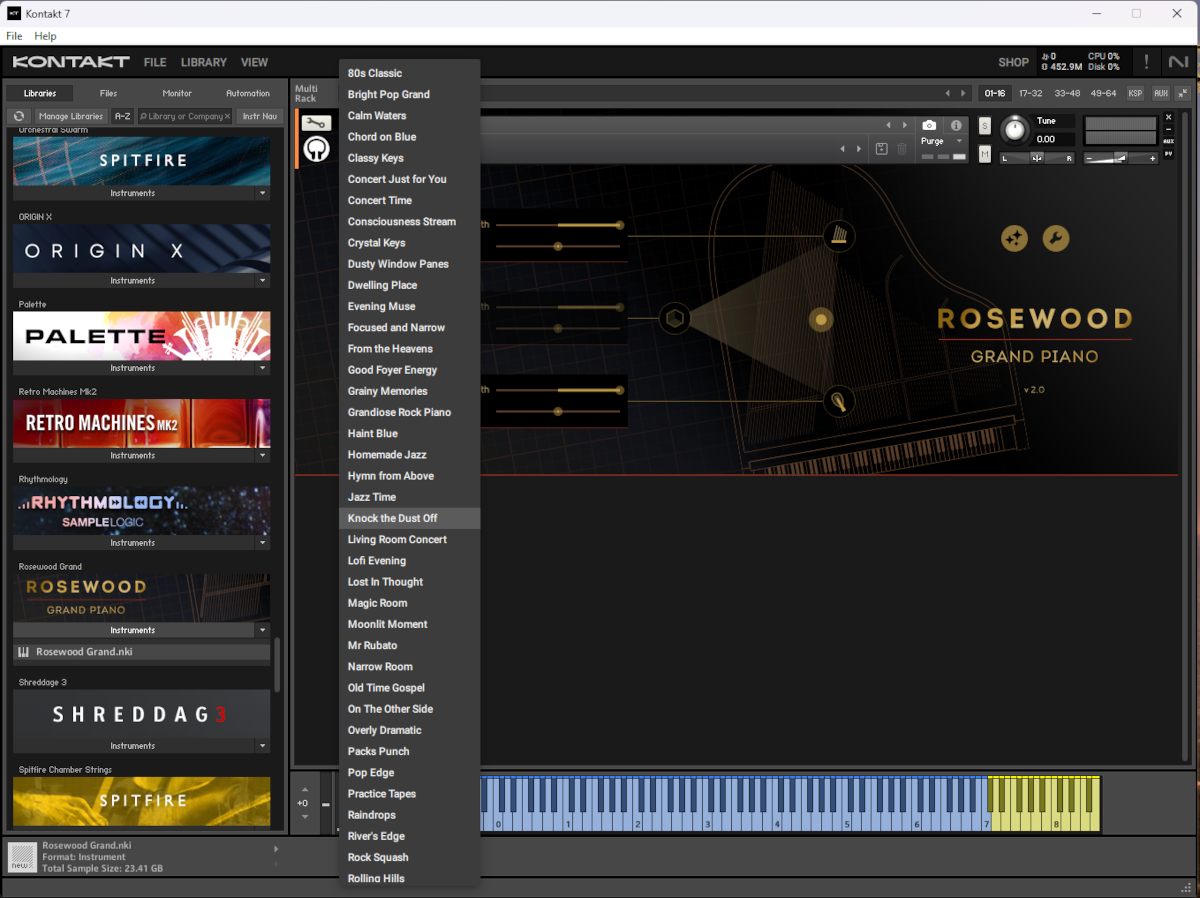Viewport: 1200px width, 898px height.
Task: Switch to the Files tab
Action: click(108, 93)
